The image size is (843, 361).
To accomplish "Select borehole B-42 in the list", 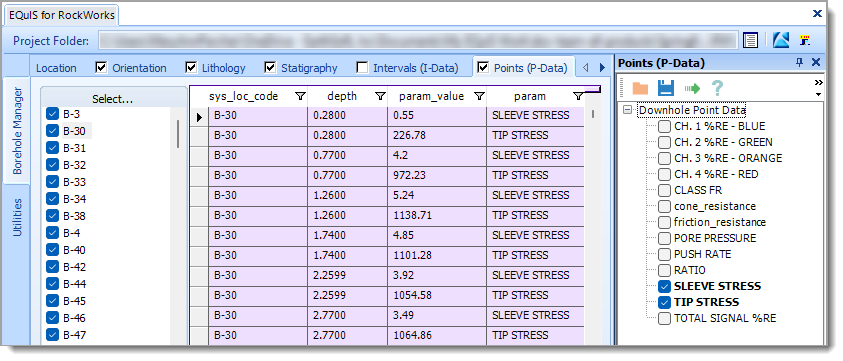I will 74,267.
